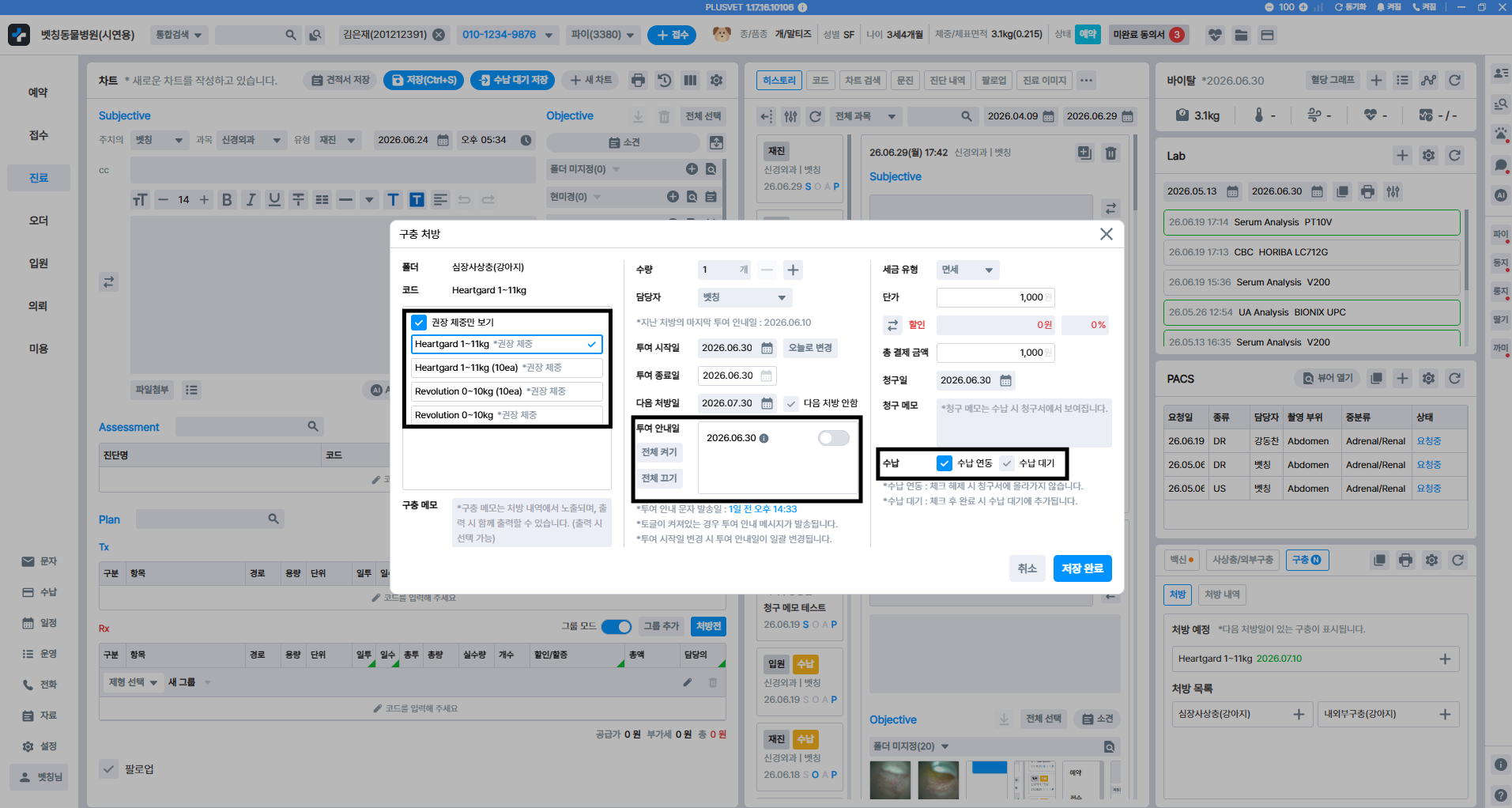The image size is (1512, 808).
Task: Click the 저장 완료 button
Action: click(1082, 568)
